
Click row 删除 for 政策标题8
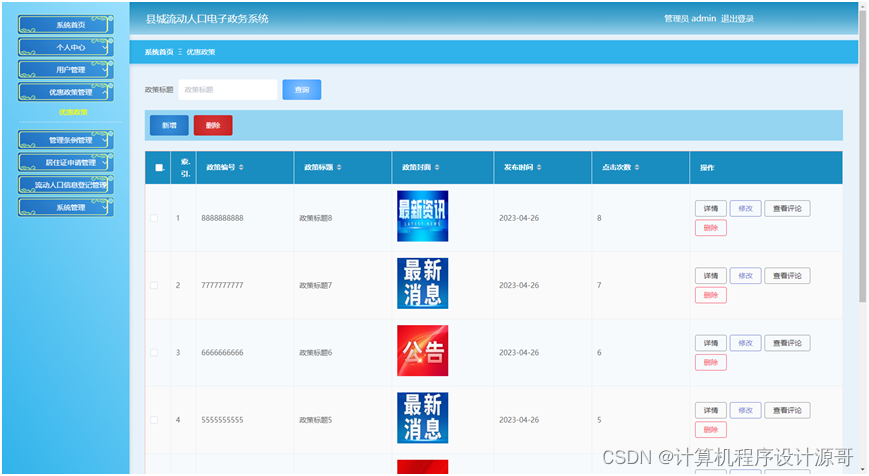coord(710,228)
